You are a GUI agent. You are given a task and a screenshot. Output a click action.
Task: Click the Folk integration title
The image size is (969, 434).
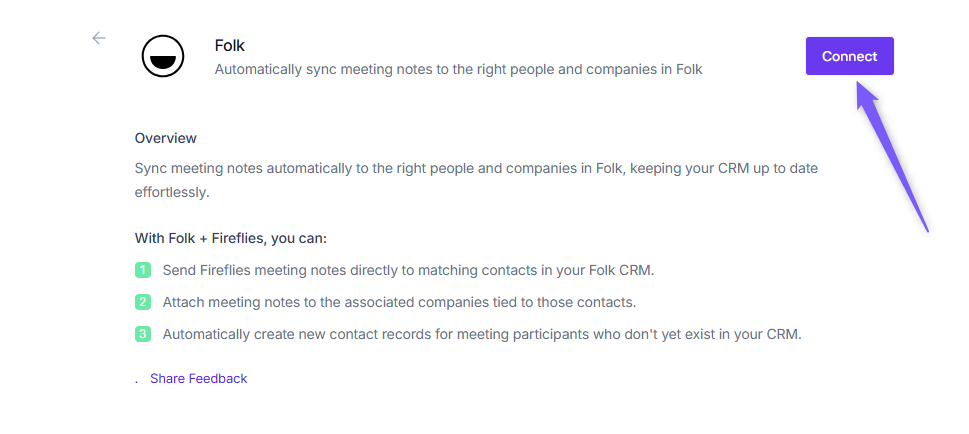pos(230,46)
